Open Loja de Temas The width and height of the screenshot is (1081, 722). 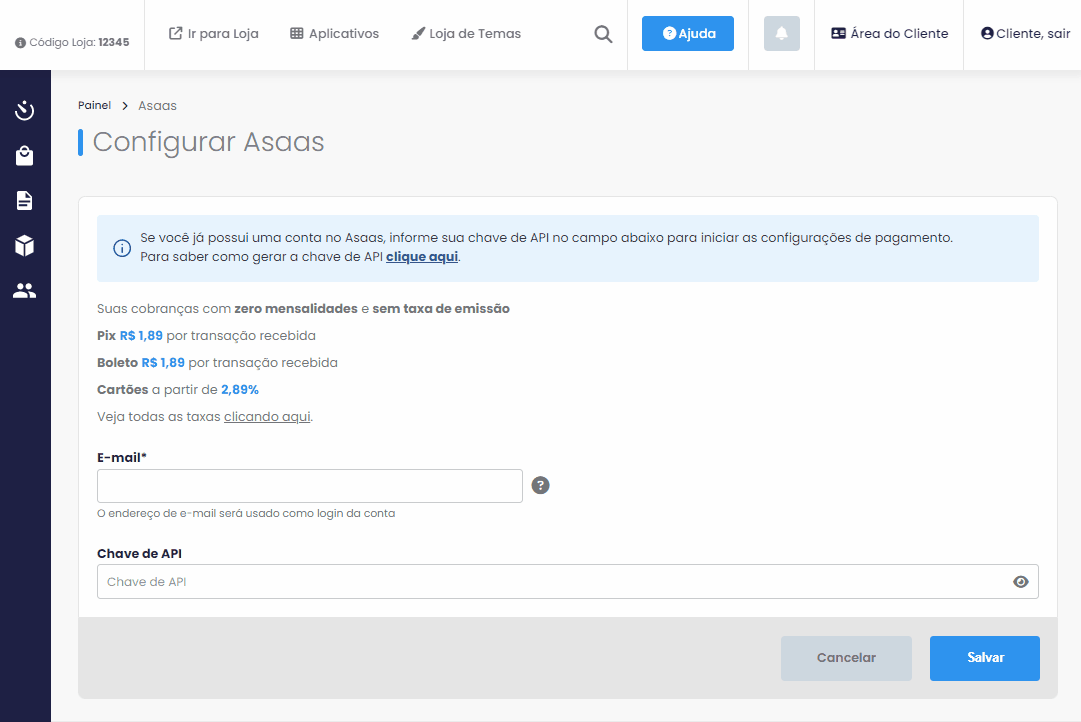[x=466, y=33]
